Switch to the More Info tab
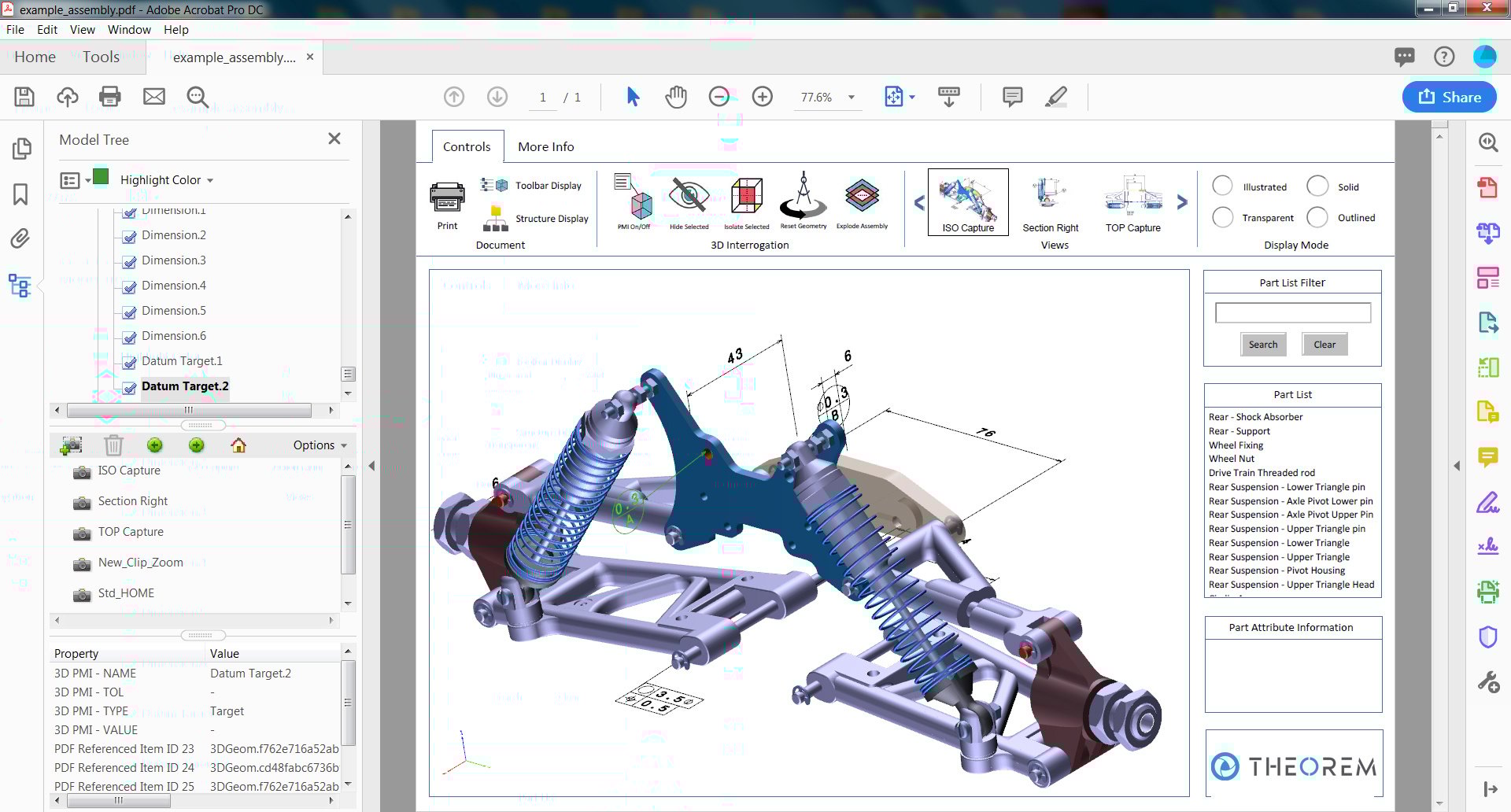The width and height of the screenshot is (1511, 812). (545, 146)
